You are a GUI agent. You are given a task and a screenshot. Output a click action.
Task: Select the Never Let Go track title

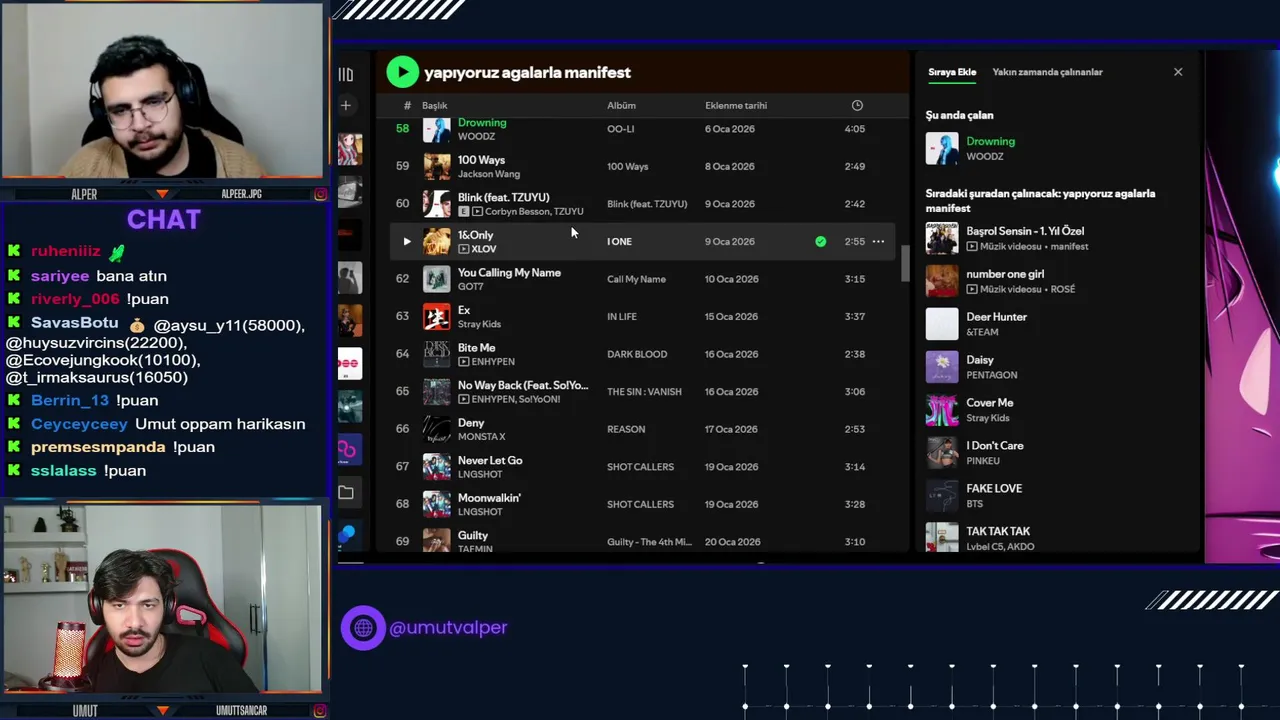pyautogui.click(x=490, y=460)
